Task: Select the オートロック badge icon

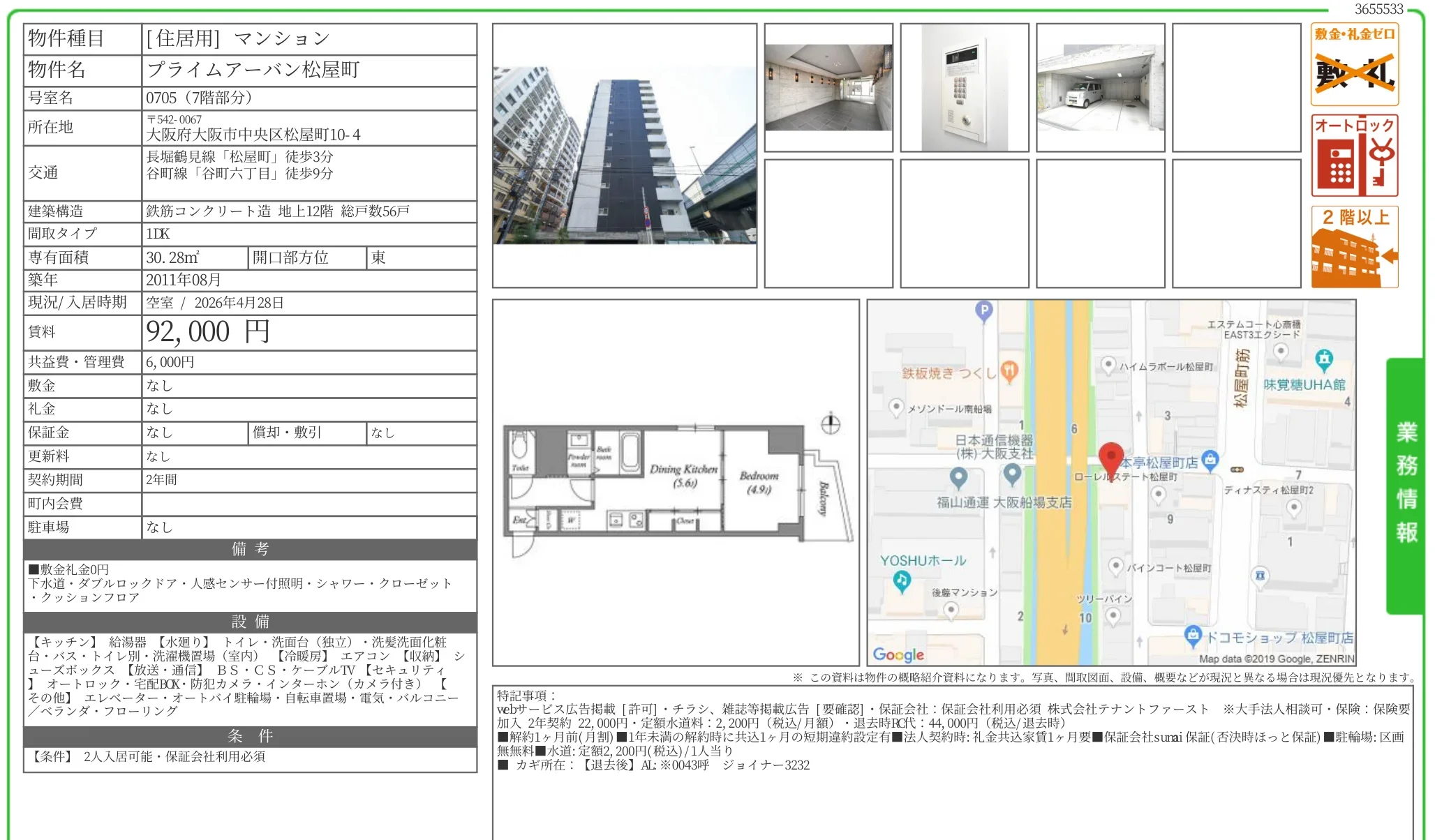Action: coord(1353,155)
